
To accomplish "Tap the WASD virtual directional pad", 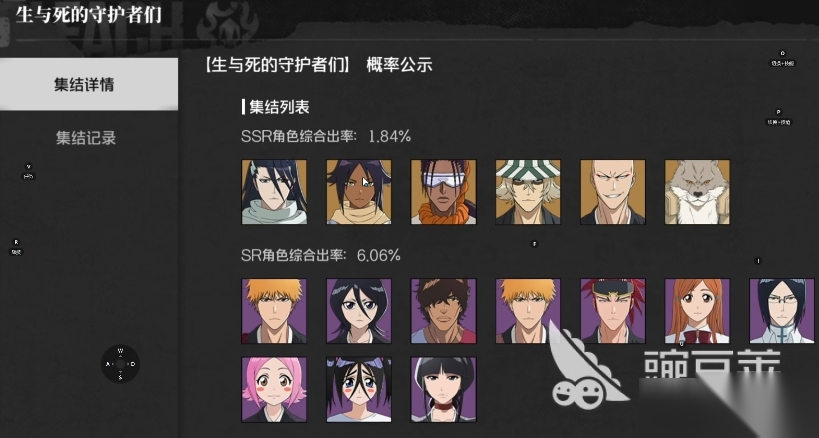I will pyautogui.click(x=120, y=364).
